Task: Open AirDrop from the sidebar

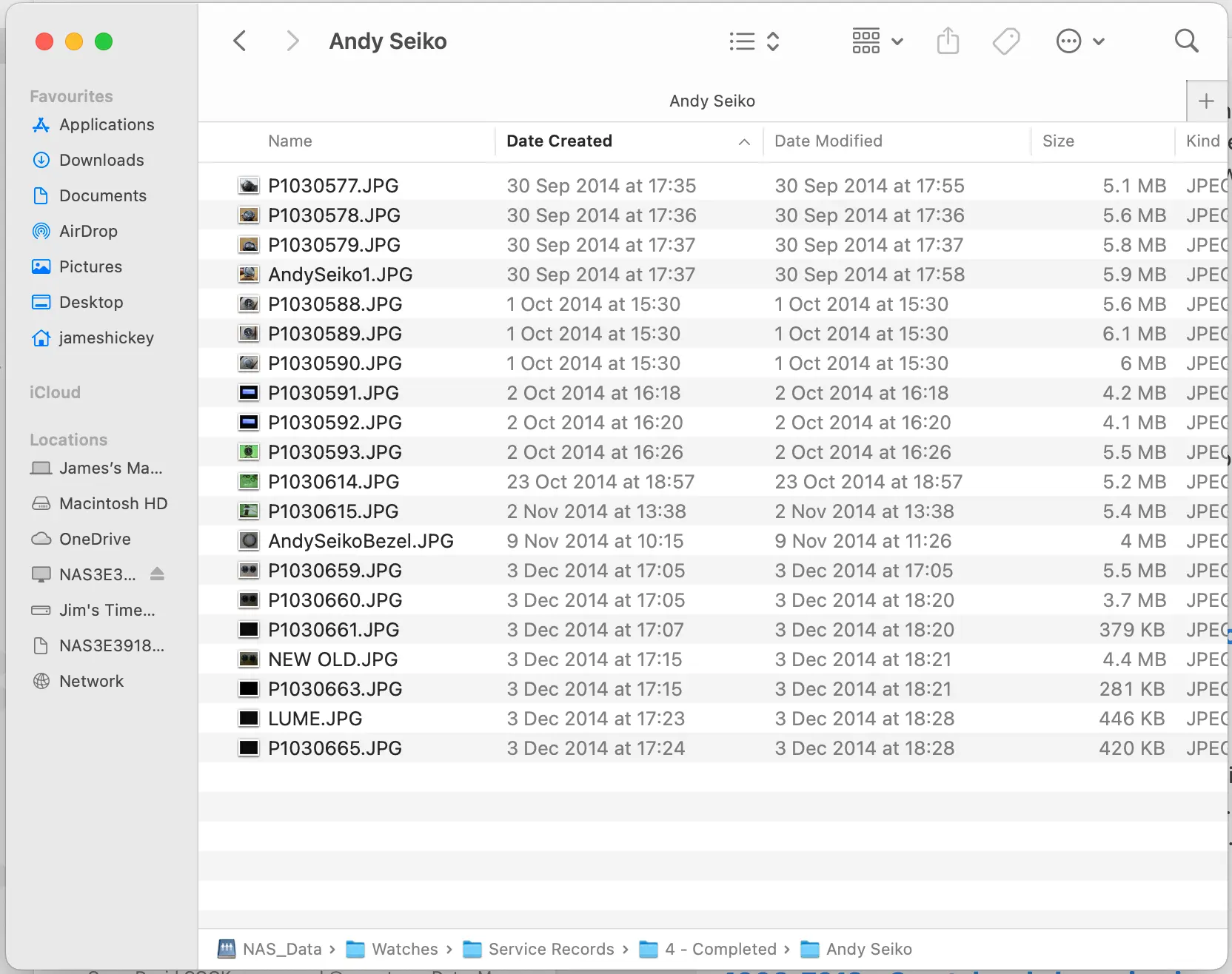Action: 87,231
